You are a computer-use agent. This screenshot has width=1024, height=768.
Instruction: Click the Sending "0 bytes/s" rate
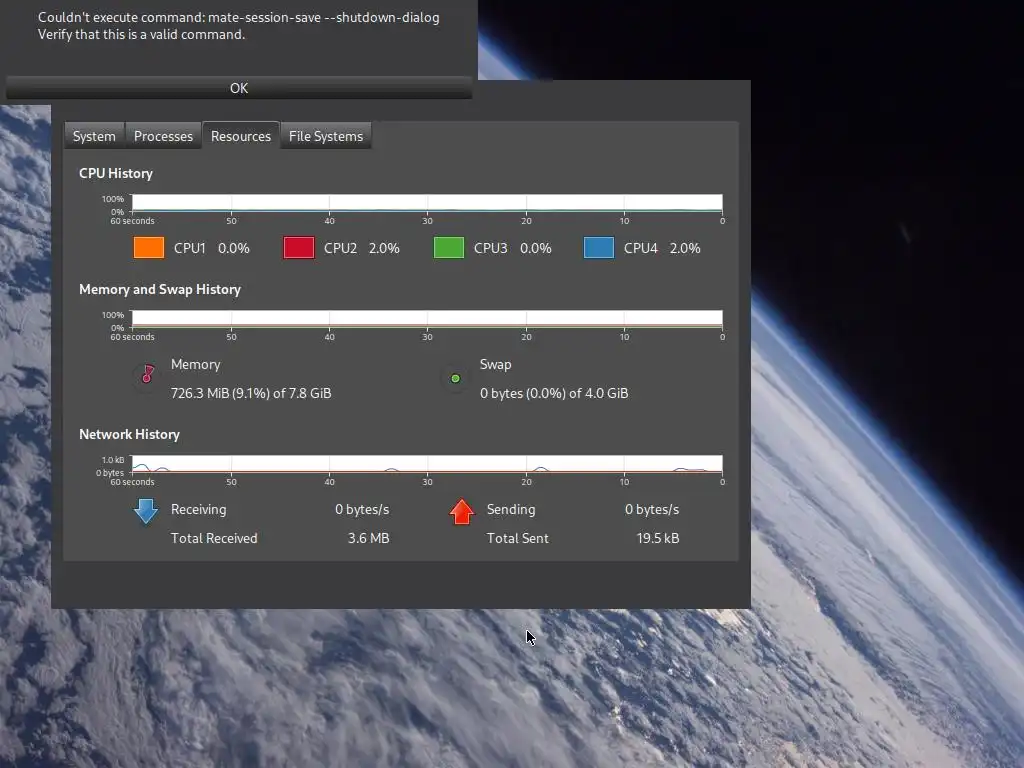pyautogui.click(x=652, y=509)
